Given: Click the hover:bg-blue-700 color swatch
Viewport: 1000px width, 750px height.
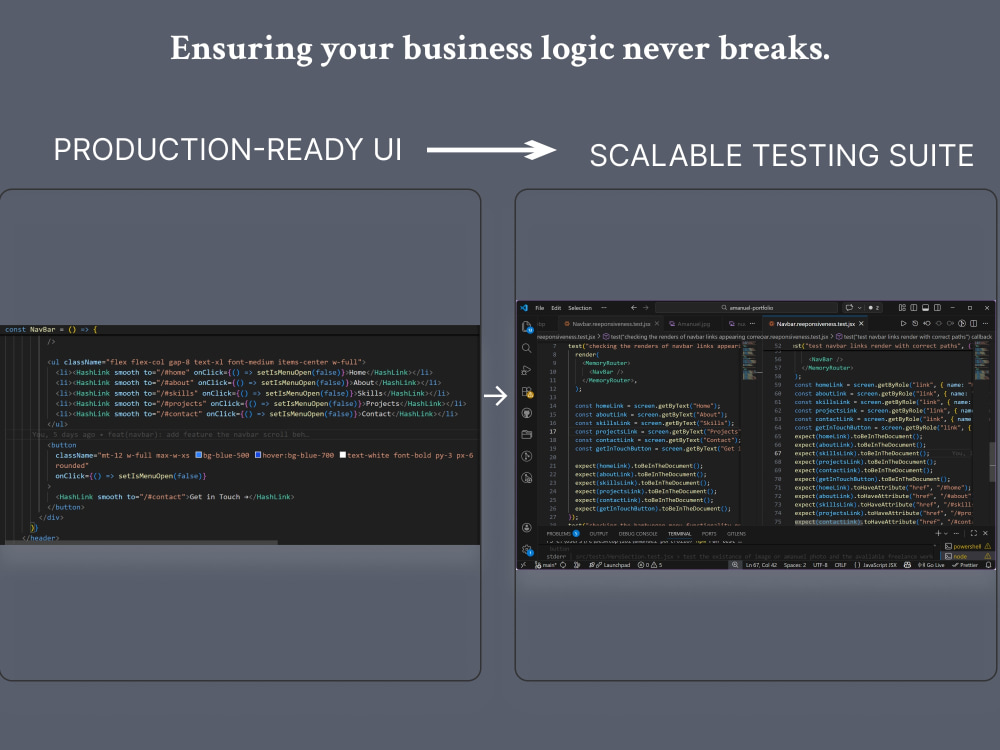Looking at the screenshot, I should (258, 455).
